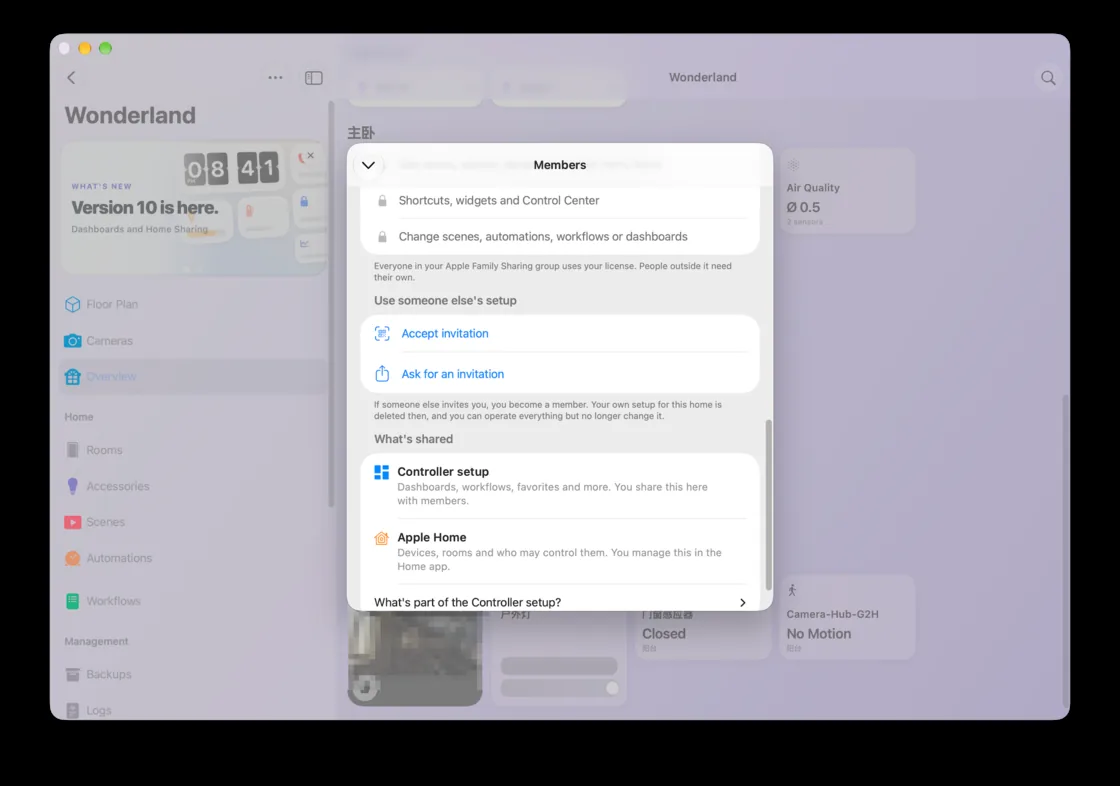This screenshot has height=786, width=1120.
Task: Open Floor Plan in the sidebar
Action: pos(193,304)
